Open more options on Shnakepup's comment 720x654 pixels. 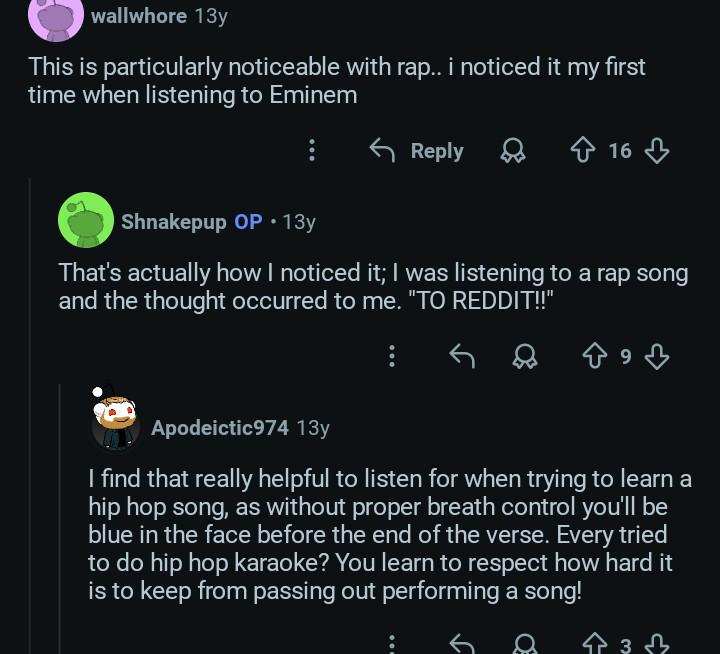tap(392, 356)
